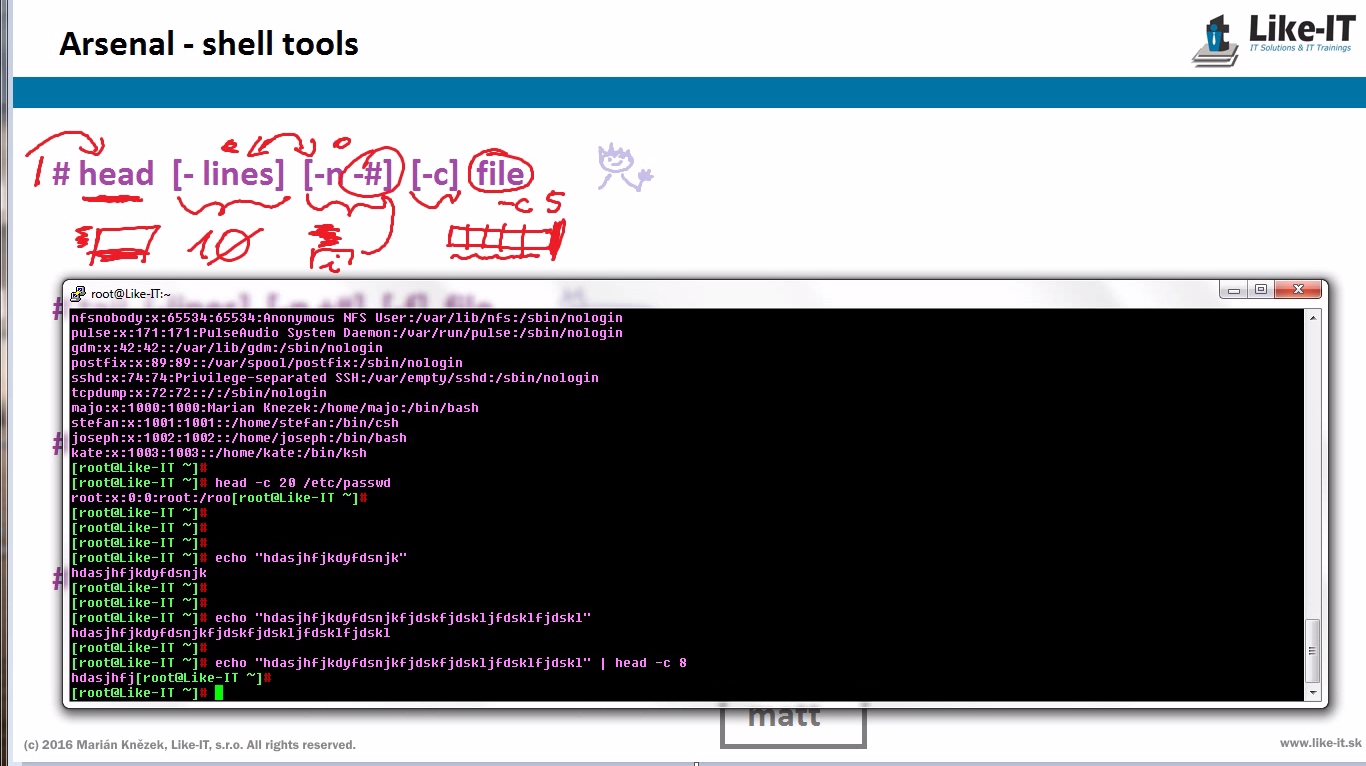
Task: Click the "Arsenal - shell tools" slide title
Action: [208, 44]
